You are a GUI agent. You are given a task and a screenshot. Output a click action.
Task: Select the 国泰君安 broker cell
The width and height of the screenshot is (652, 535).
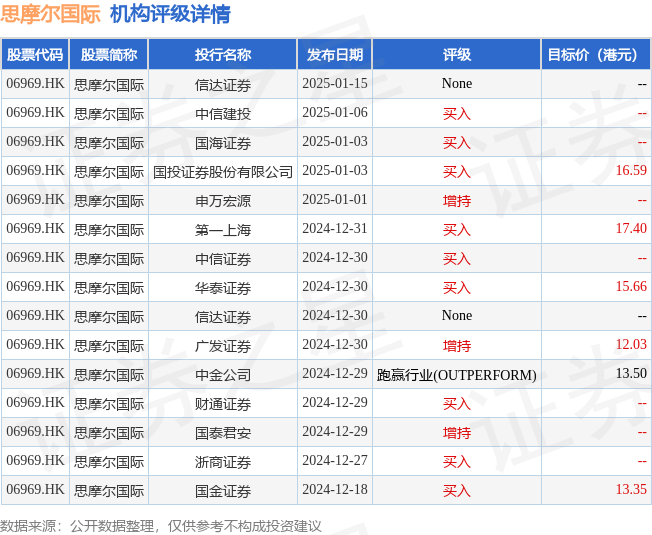223,433
